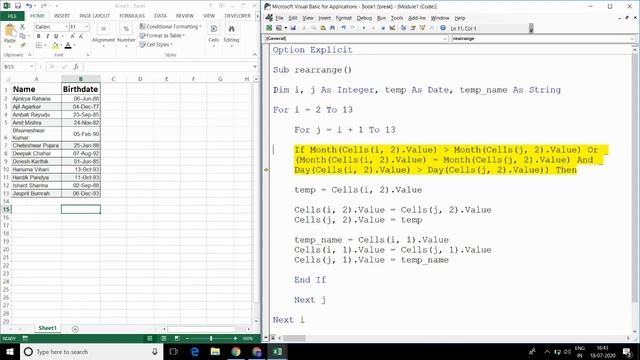Click the Borders icon in Font group

point(38,45)
